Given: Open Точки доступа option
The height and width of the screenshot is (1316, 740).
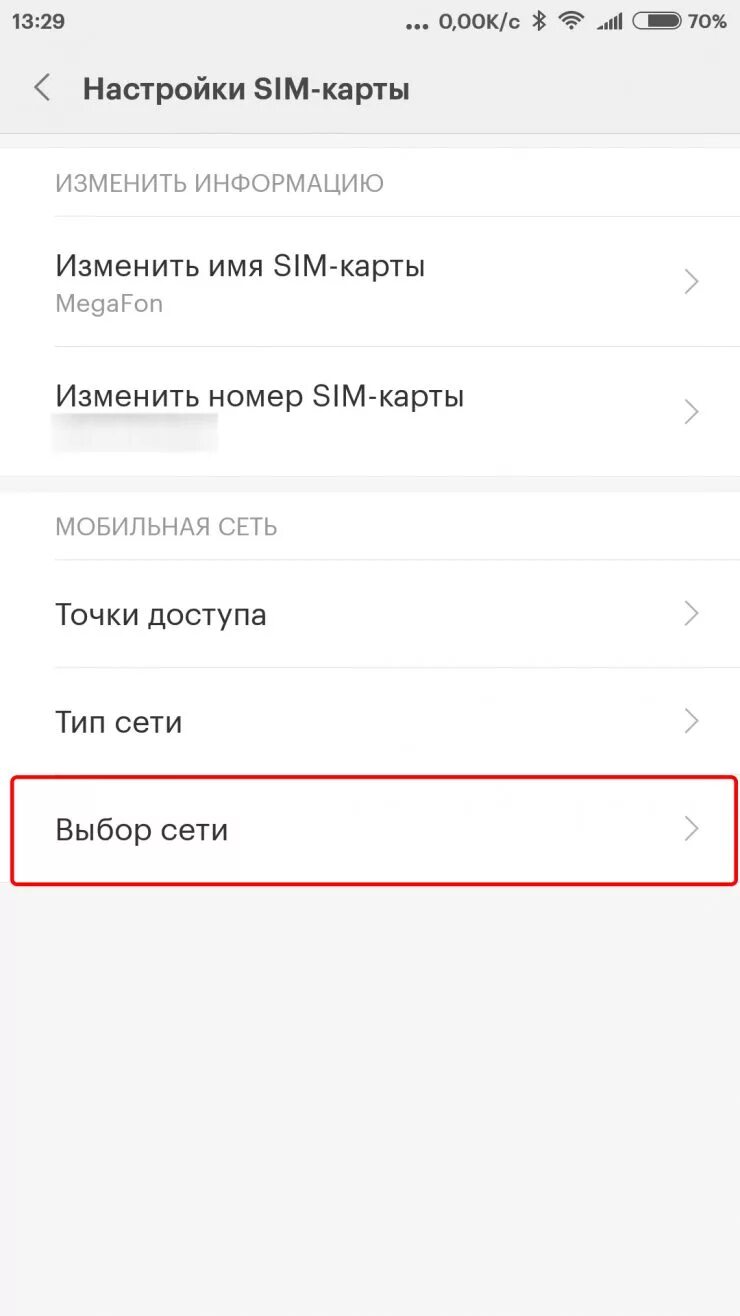Looking at the screenshot, I should pyautogui.click(x=370, y=613).
